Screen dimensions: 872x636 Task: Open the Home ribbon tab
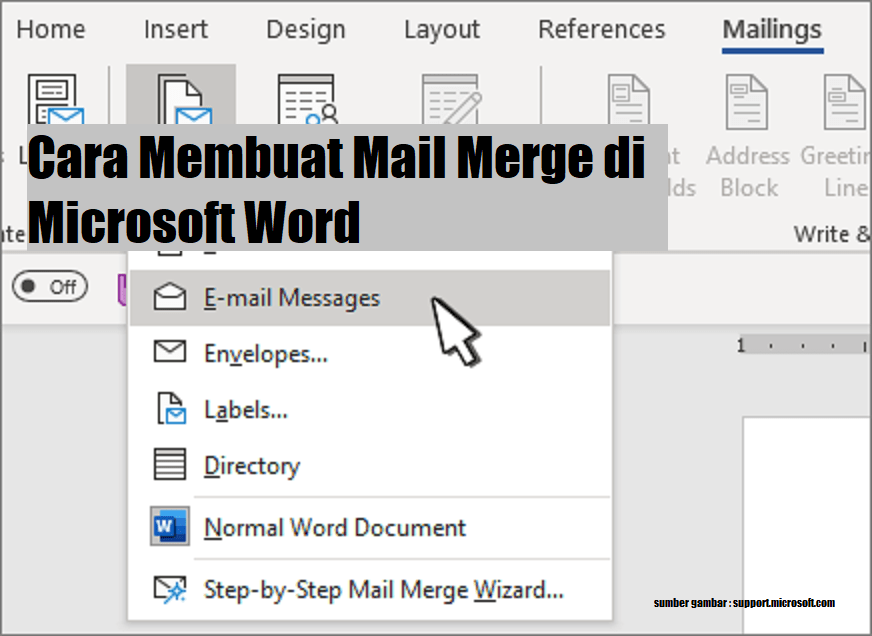pos(51,29)
